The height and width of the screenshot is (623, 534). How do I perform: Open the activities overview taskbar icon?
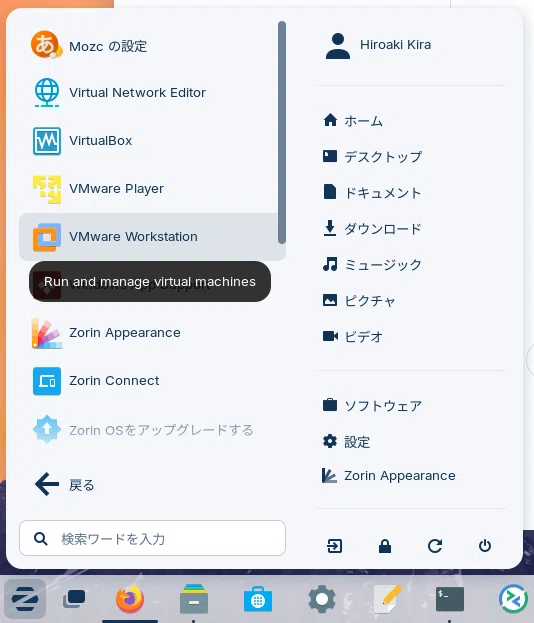74,599
